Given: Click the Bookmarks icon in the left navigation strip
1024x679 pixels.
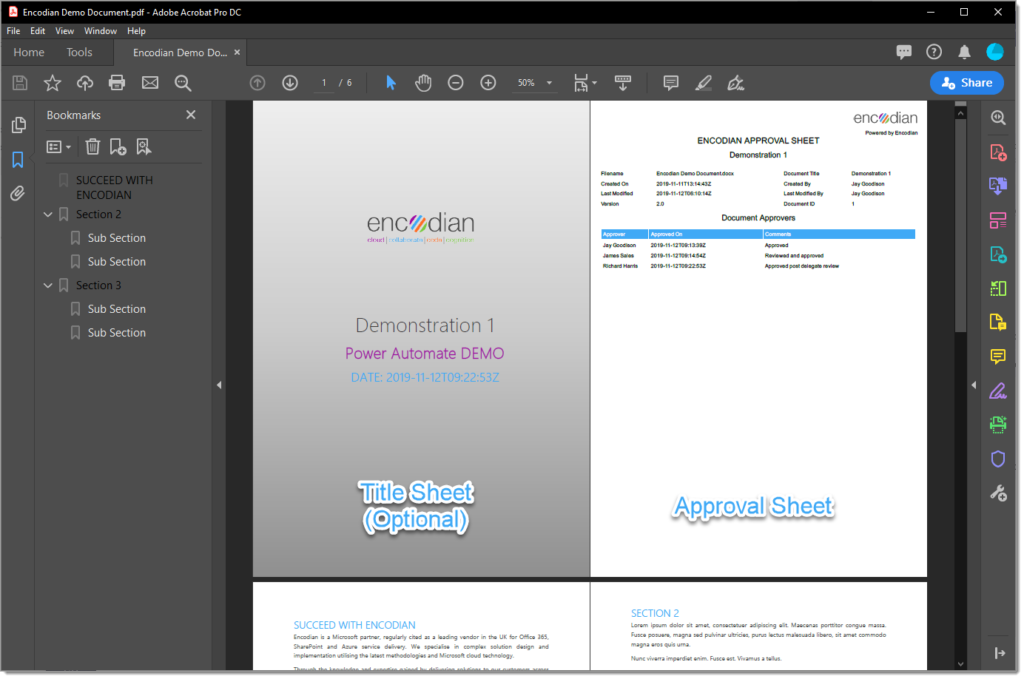Looking at the screenshot, I should click(x=18, y=159).
